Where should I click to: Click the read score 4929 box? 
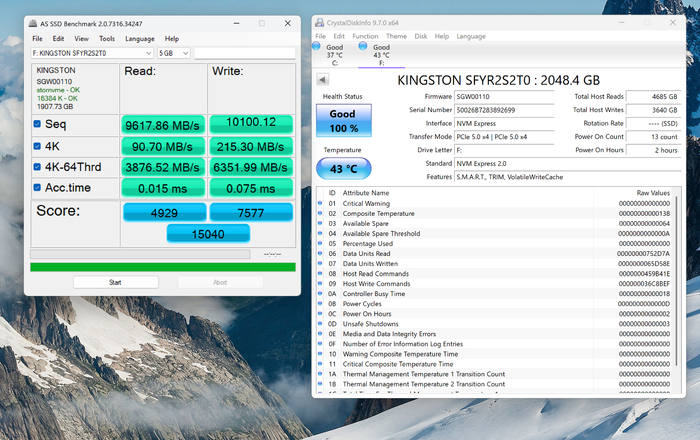(164, 212)
